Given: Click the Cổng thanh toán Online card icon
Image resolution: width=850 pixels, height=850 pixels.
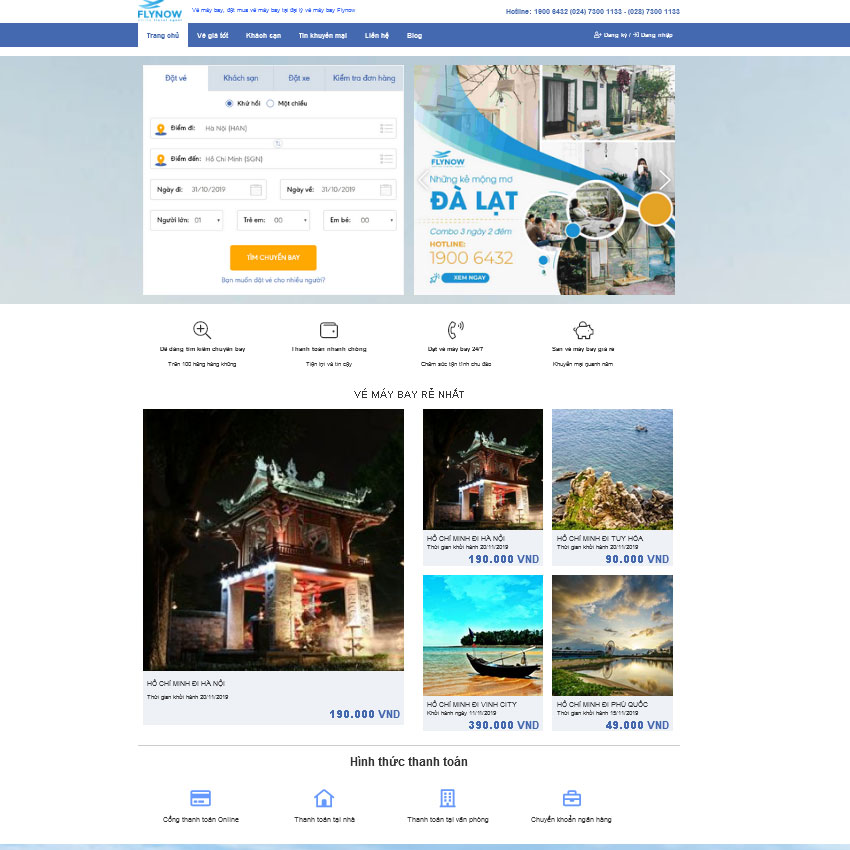Looking at the screenshot, I should (200, 798).
